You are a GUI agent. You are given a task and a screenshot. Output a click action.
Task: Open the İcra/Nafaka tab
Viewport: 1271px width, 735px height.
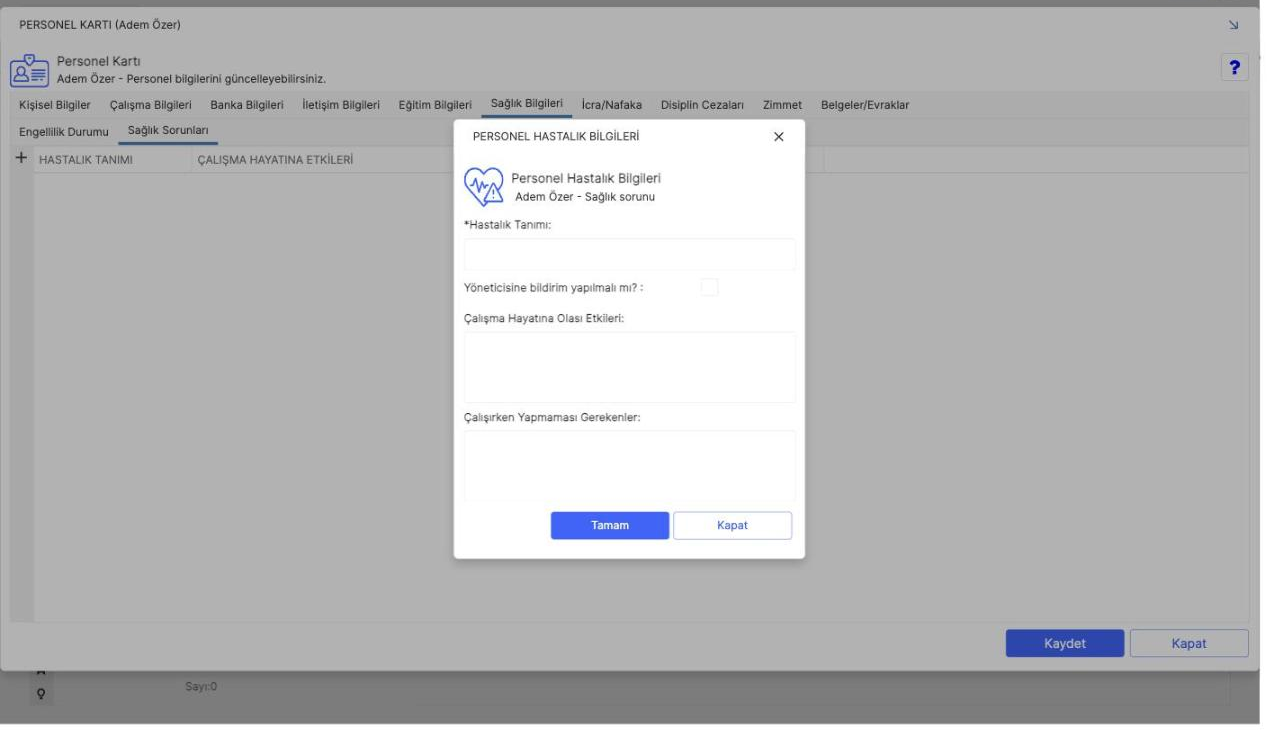pos(611,105)
